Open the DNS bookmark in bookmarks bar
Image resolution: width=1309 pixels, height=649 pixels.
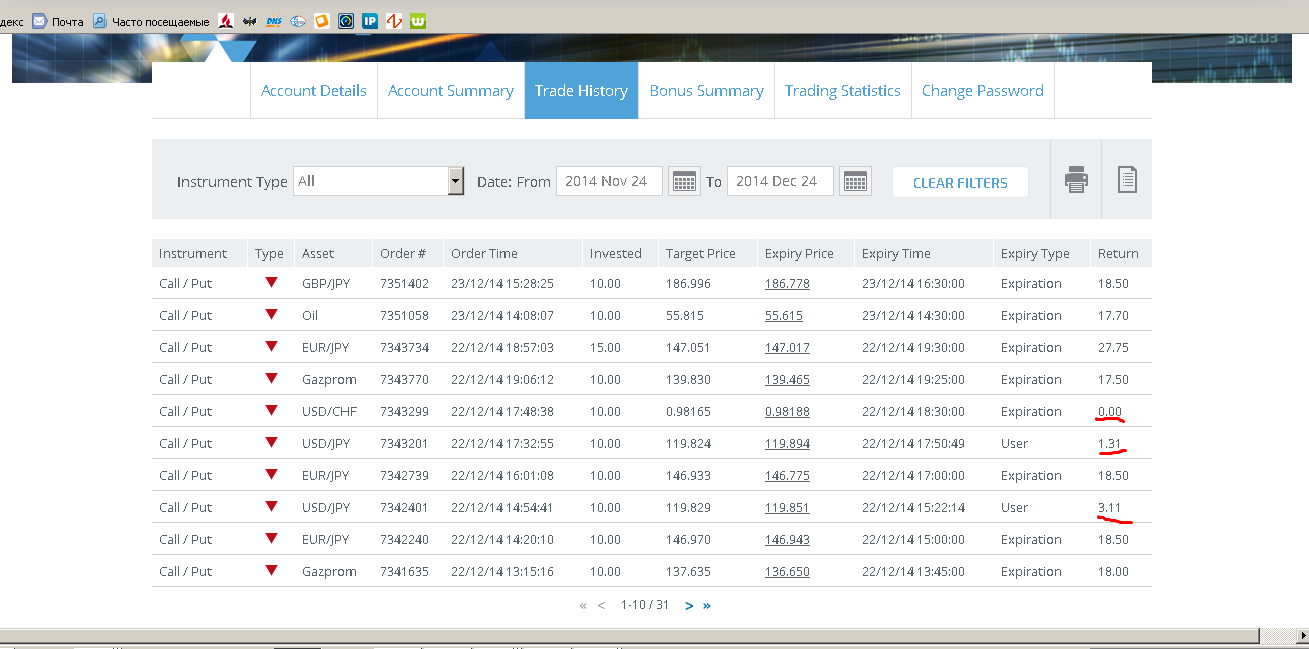coord(274,21)
